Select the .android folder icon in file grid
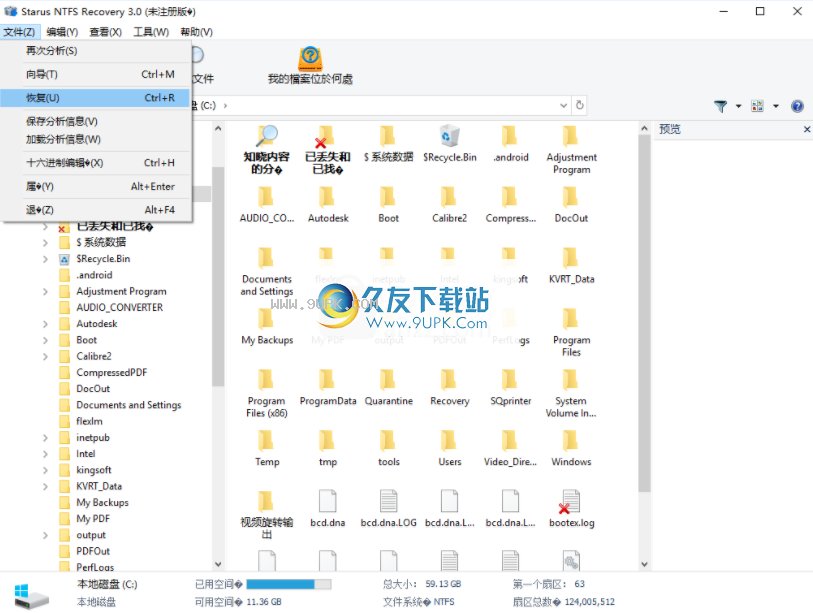This screenshot has width=813, height=613. click(510, 136)
